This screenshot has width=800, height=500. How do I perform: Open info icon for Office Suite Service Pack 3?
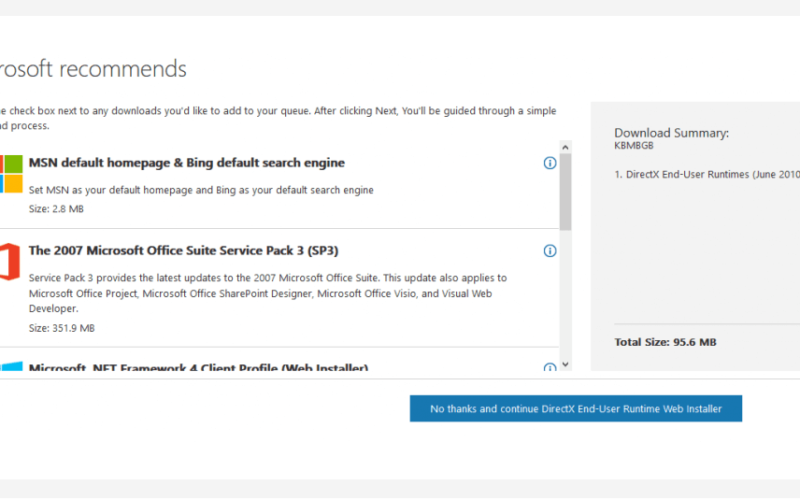point(549,251)
